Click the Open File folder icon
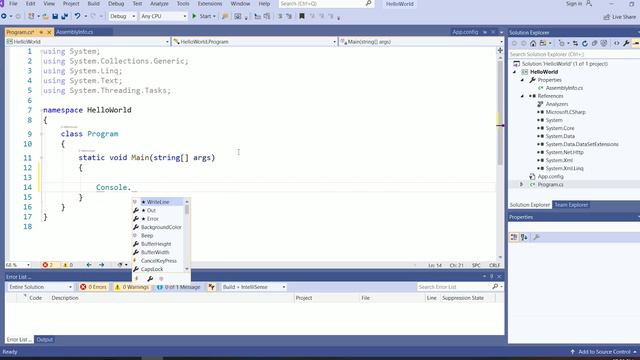Image resolution: width=640 pixels, height=360 pixels. tap(45, 16)
